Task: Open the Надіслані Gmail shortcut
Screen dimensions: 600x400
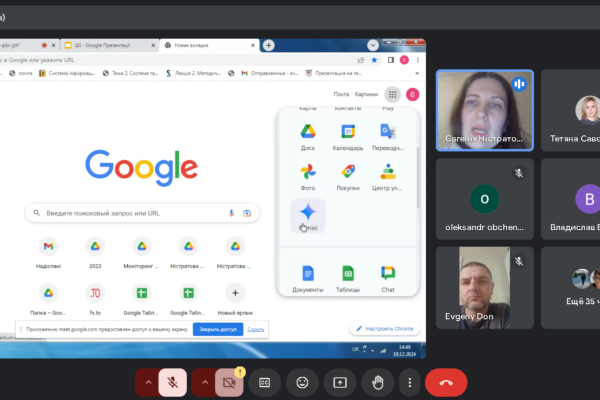Action: click(x=48, y=252)
